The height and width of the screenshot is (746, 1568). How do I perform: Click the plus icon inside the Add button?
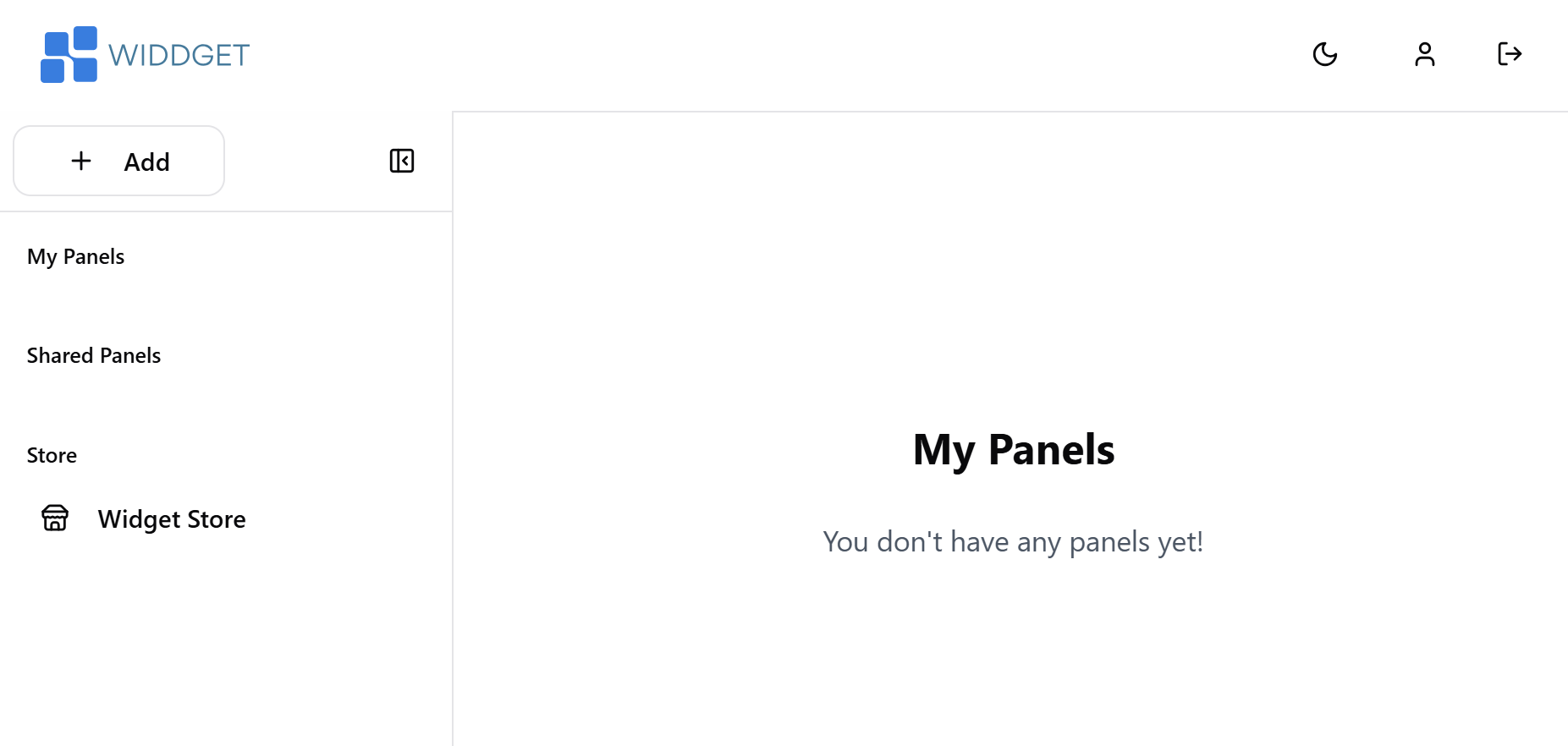[81, 161]
